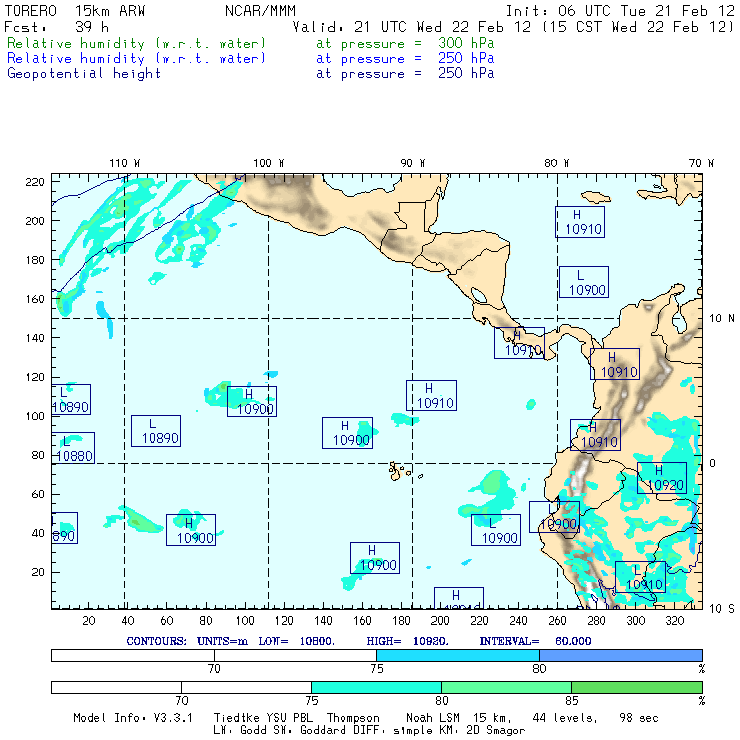Click the '10 S' latitude label
740x740 pixels.
[722, 609]
